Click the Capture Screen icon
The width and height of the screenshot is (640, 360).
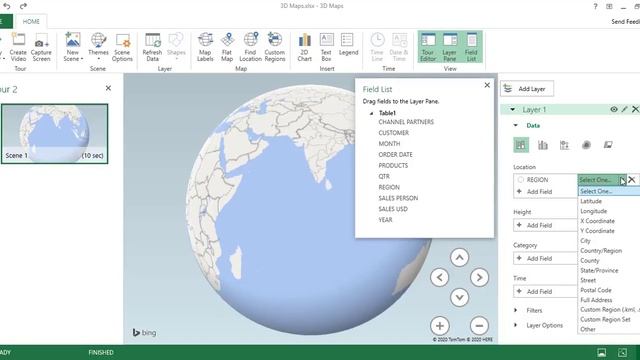pyautogui.click(x=41, y=47)
